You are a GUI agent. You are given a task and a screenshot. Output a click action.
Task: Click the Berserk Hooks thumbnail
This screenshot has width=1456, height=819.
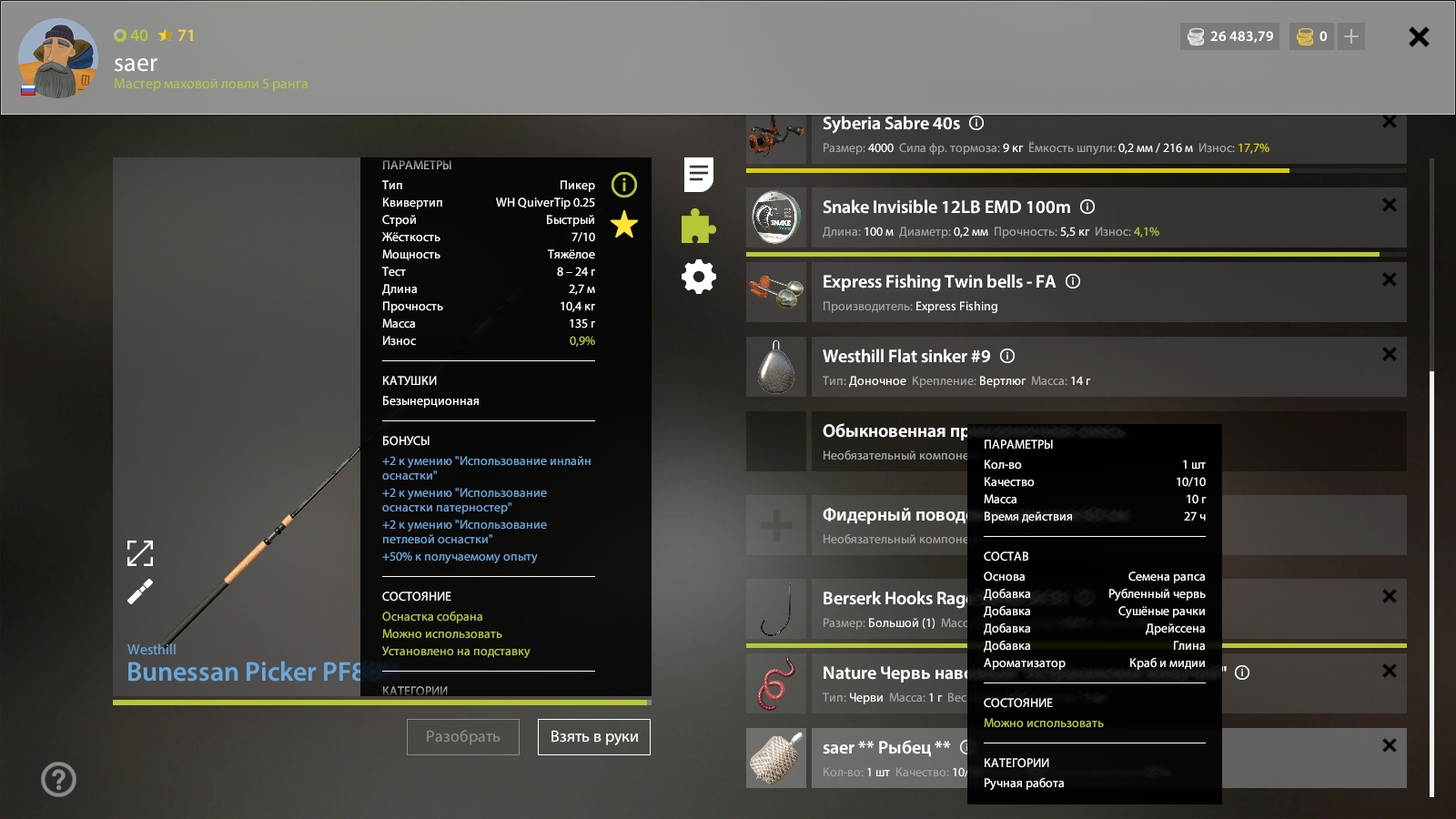click(x=776, y=609)
